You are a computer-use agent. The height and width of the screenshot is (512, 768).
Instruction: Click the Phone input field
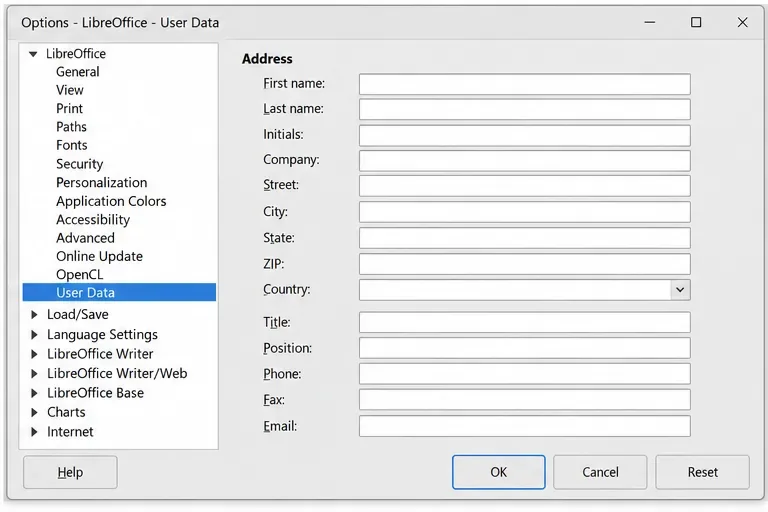coord(525,374)
